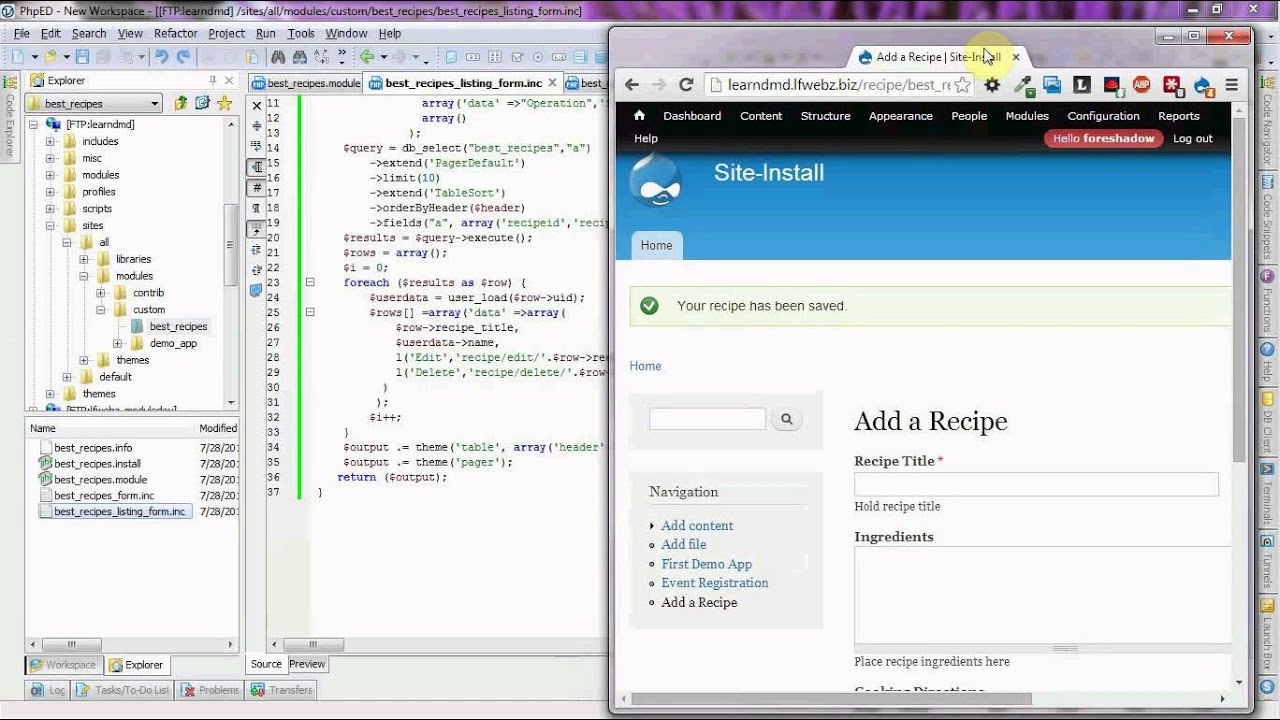Switch to the Preview tab
Screen dimensions: 1280x720
[307, 664]
